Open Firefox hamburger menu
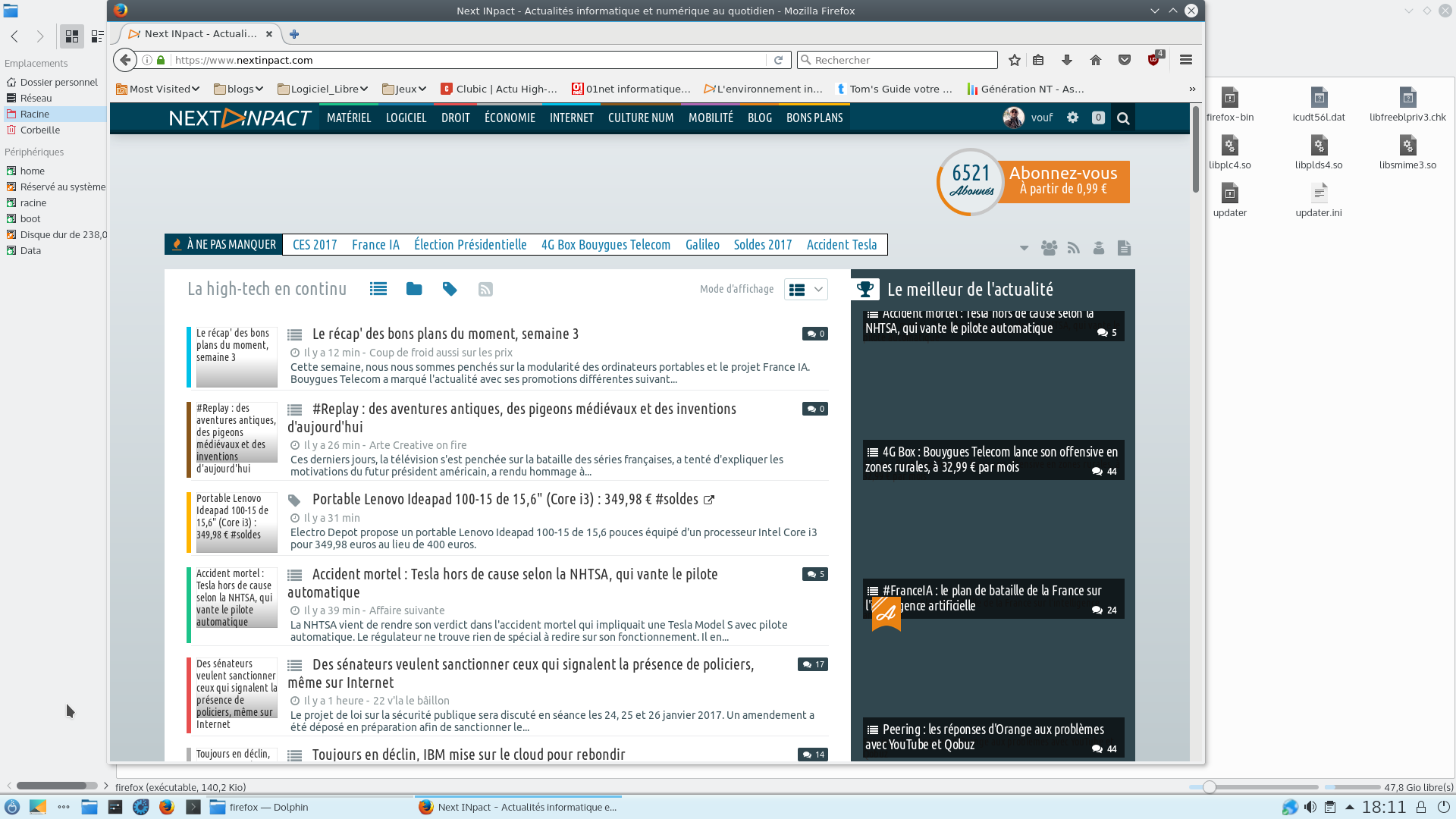This screenshot has width=1456, height=819. (x=1186, y=60)
